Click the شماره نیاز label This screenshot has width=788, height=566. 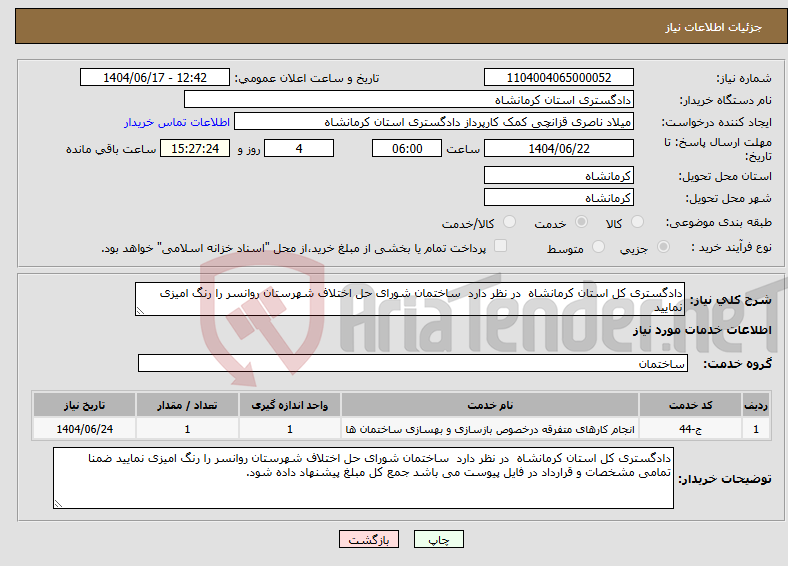(744, 78)
